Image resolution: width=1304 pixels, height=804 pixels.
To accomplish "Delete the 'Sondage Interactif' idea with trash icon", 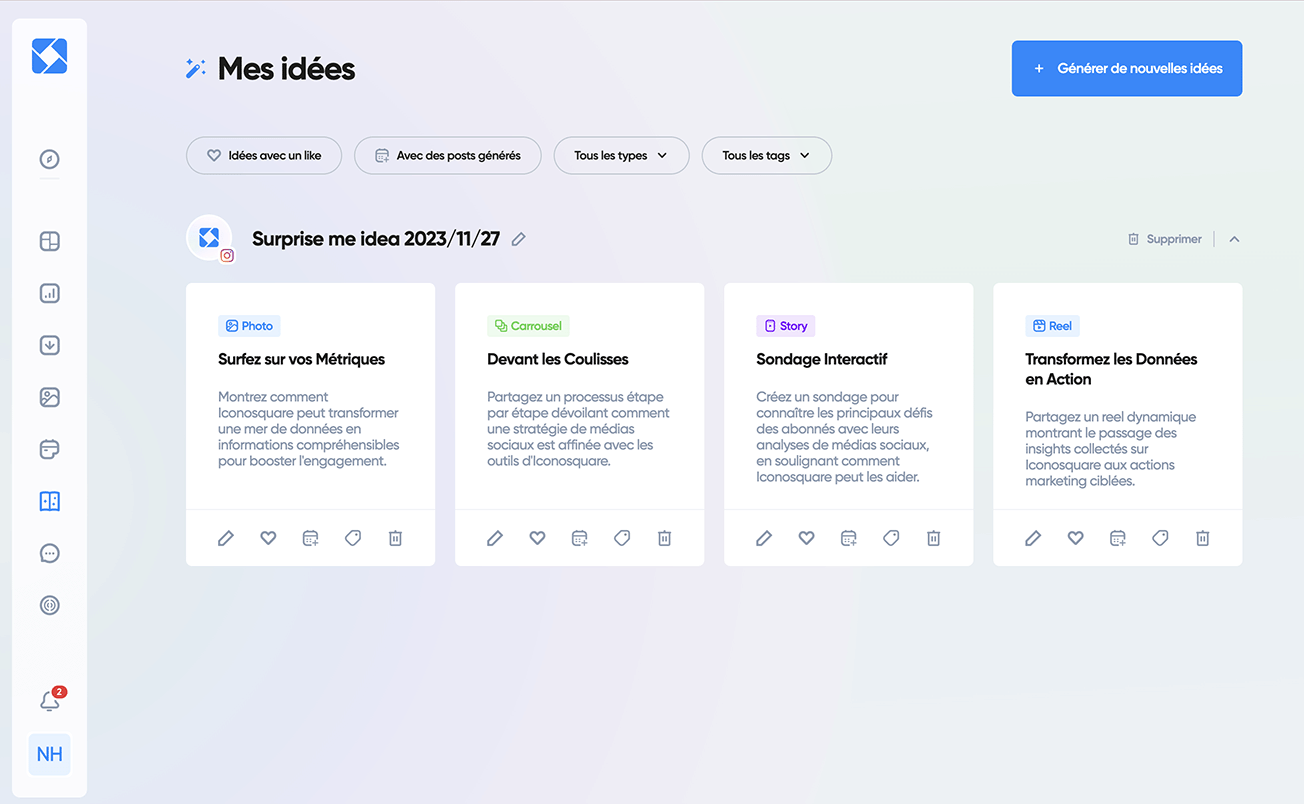I will tap(933, 538).
